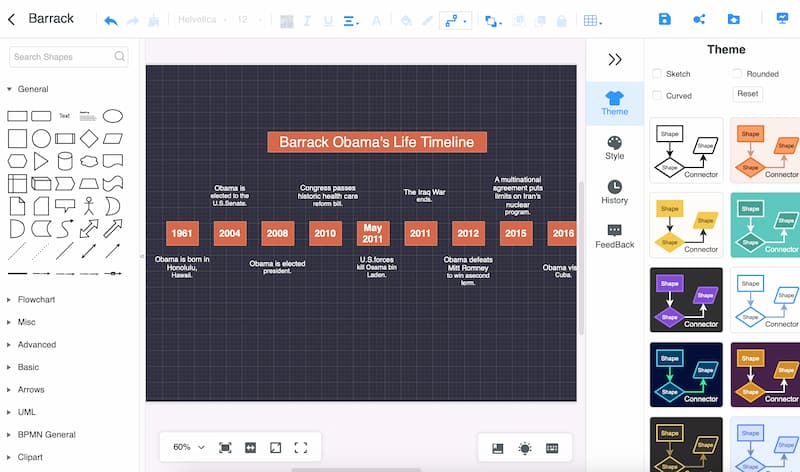Toggle the brightness mode sun icon
Screen dimensions: 800x472
point(524,448)
